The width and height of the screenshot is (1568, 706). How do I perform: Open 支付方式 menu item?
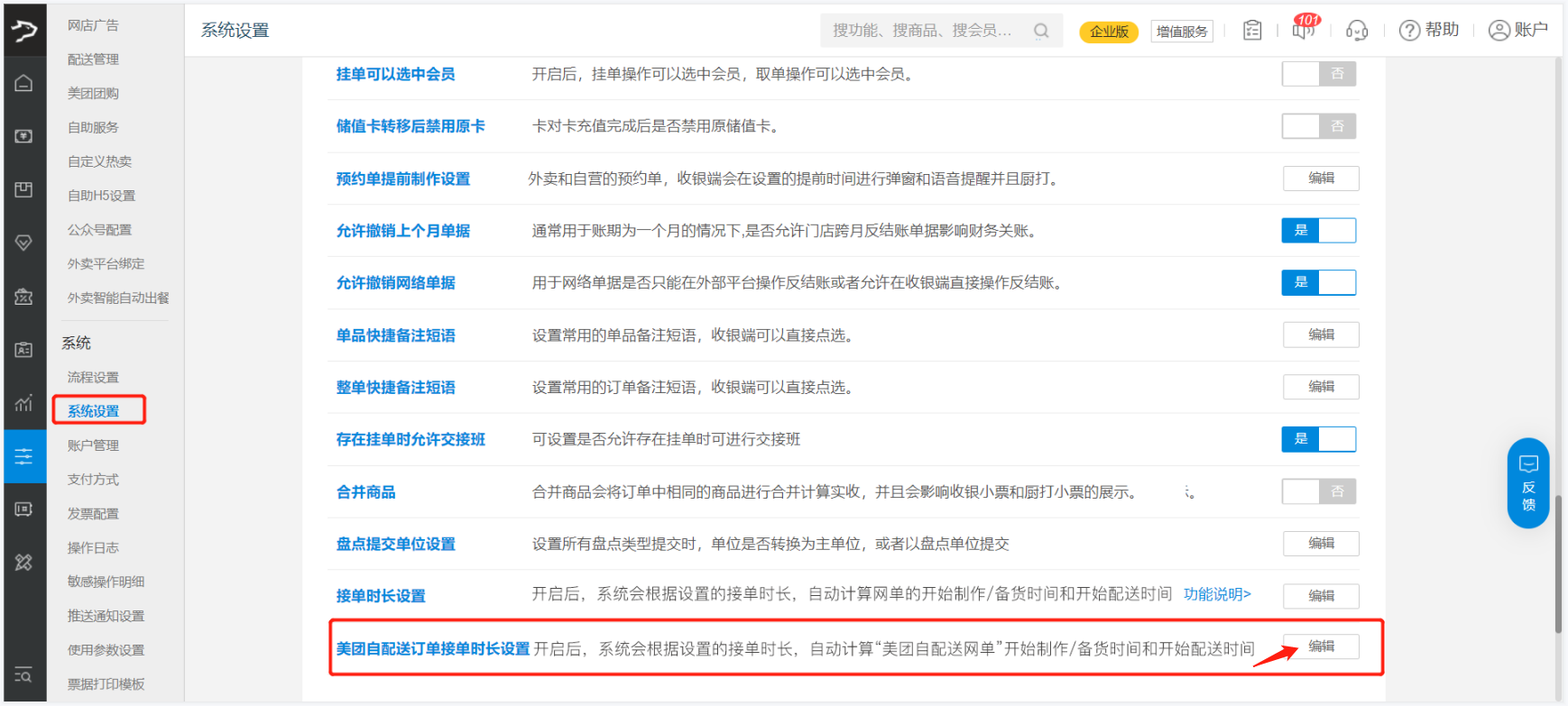click(x=93, y=480)
